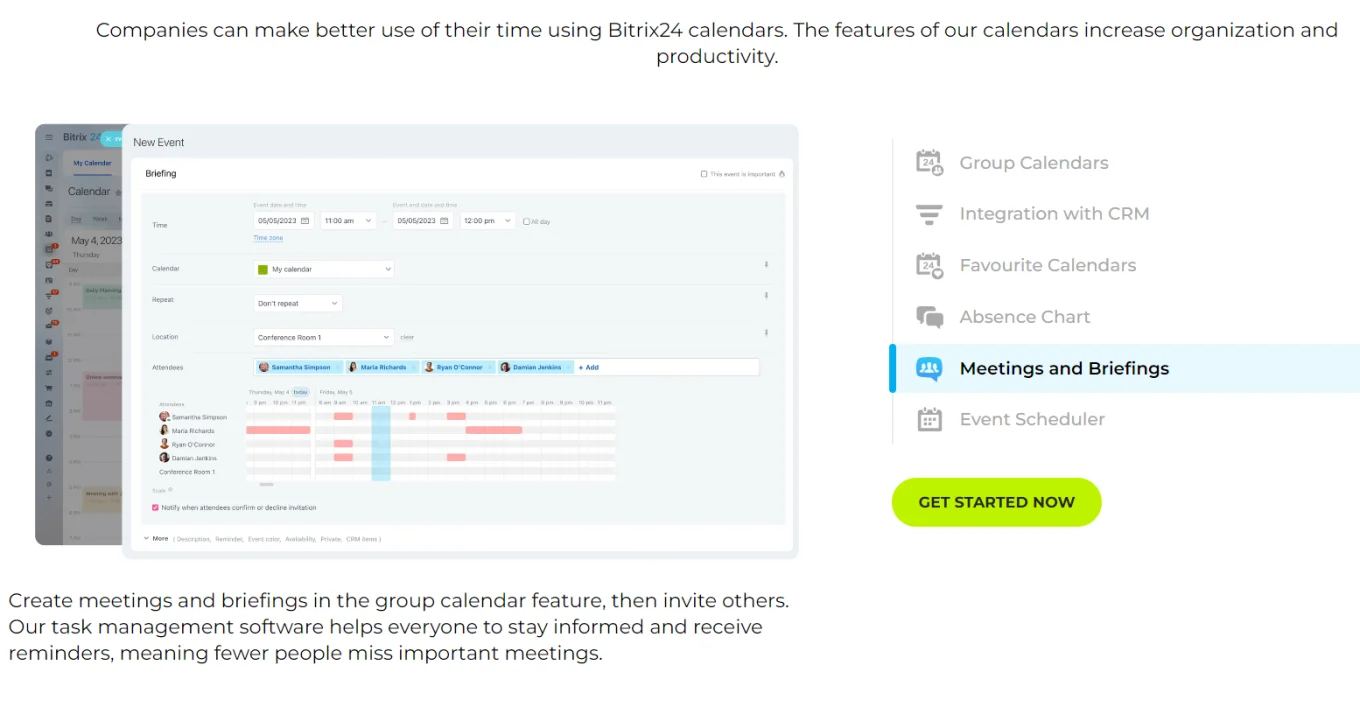1360x707 pixels.
Task: Click the GET STARTED NOW button
Action: [x=996, y=502]
